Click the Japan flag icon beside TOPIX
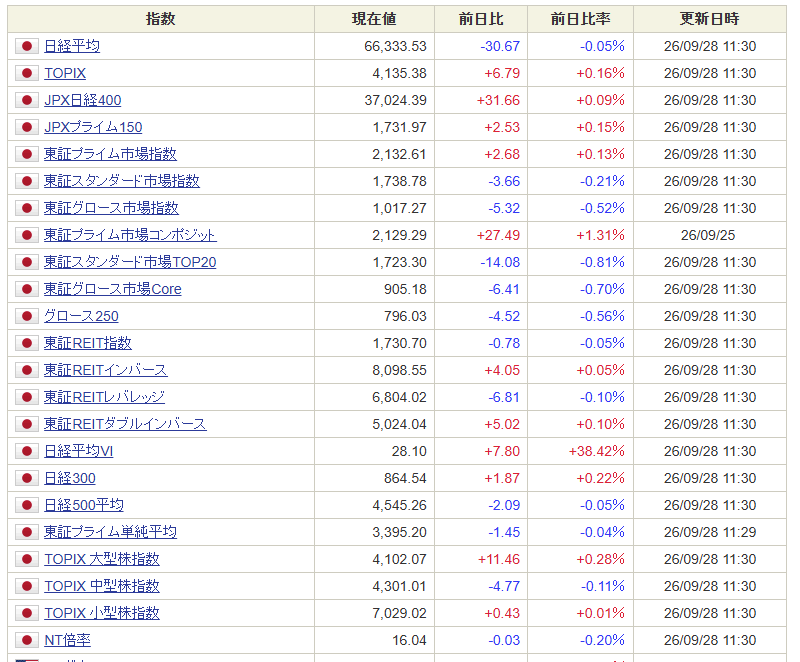Screen dimensions: 800x662 pos(27,73)
